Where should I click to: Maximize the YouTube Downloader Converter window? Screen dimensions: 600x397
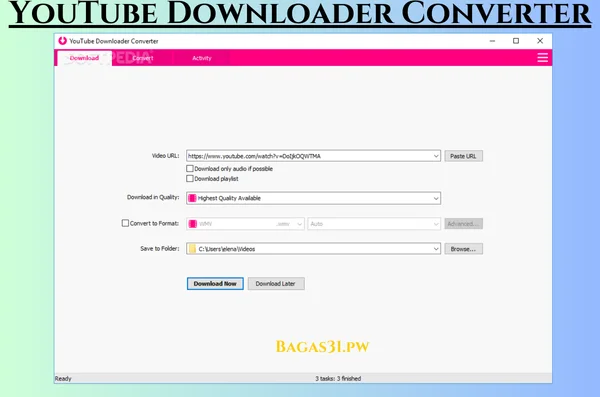(516, 41)
